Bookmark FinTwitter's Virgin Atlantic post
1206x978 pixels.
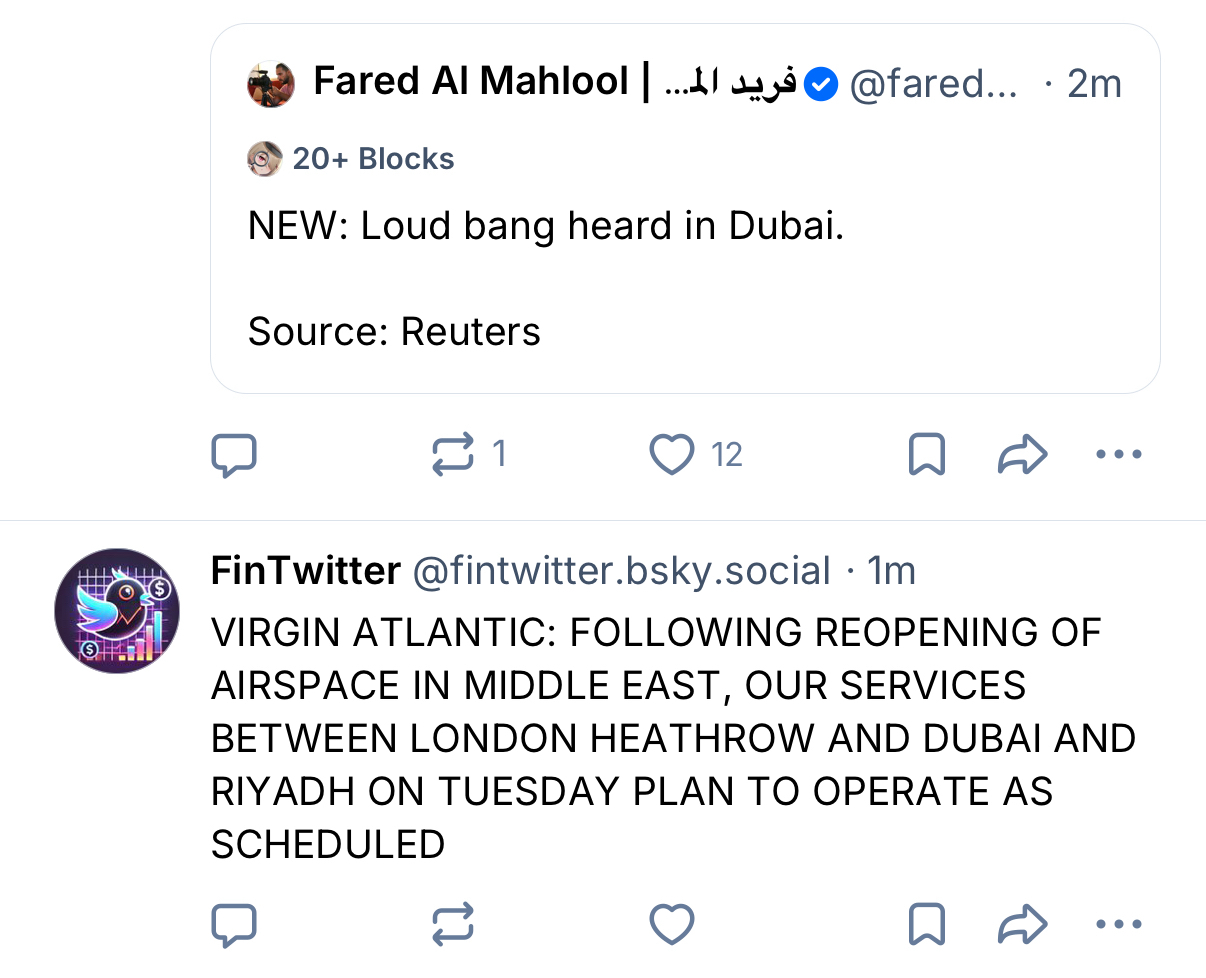[926, 925]
